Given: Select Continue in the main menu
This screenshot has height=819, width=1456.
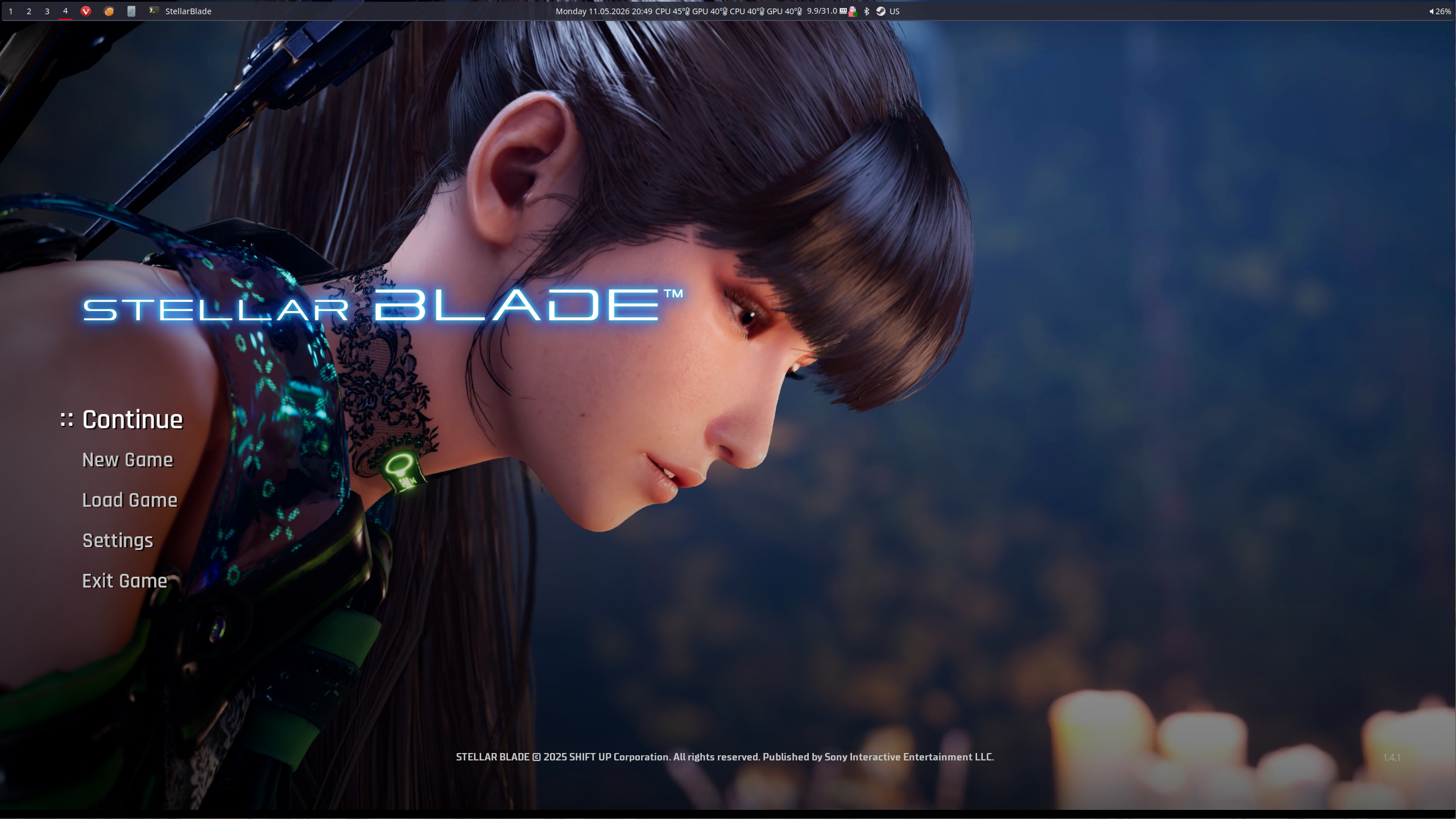Looking at the screenshot, I should click(x=133, y=420).
